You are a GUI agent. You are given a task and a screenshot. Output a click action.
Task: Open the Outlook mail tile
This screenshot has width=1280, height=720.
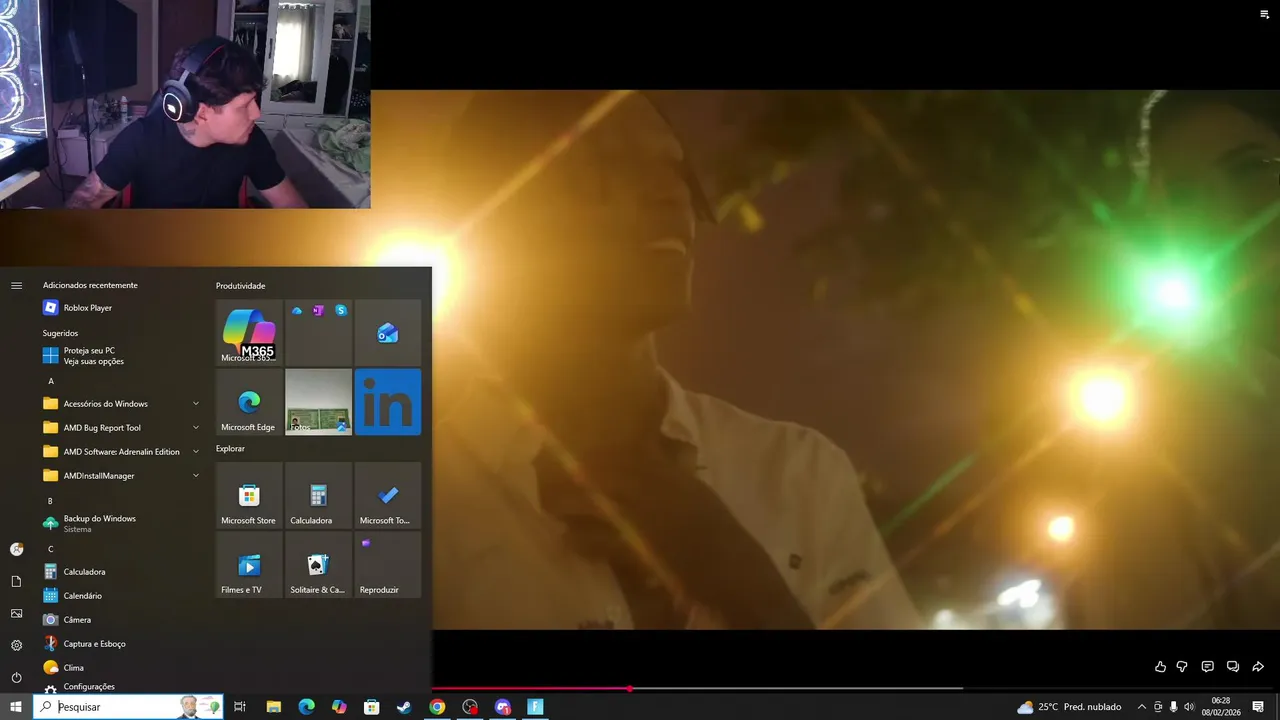click(388, 333)
